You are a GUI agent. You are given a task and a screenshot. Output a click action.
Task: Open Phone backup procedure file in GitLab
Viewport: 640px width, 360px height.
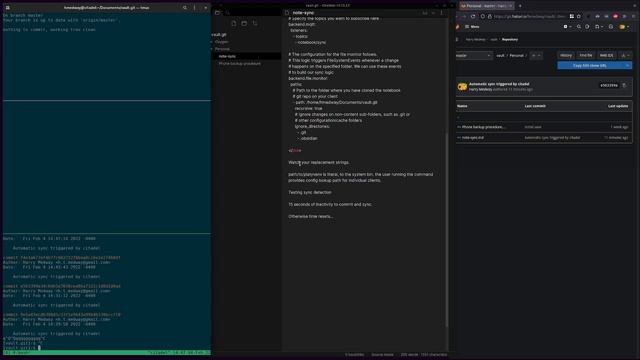[483, 127]
